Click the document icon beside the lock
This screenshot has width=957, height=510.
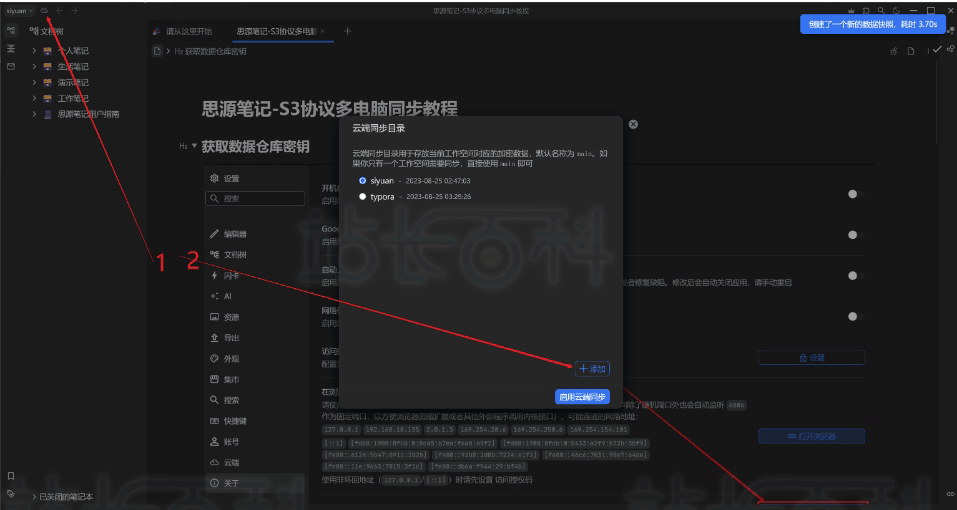[911, 51]
